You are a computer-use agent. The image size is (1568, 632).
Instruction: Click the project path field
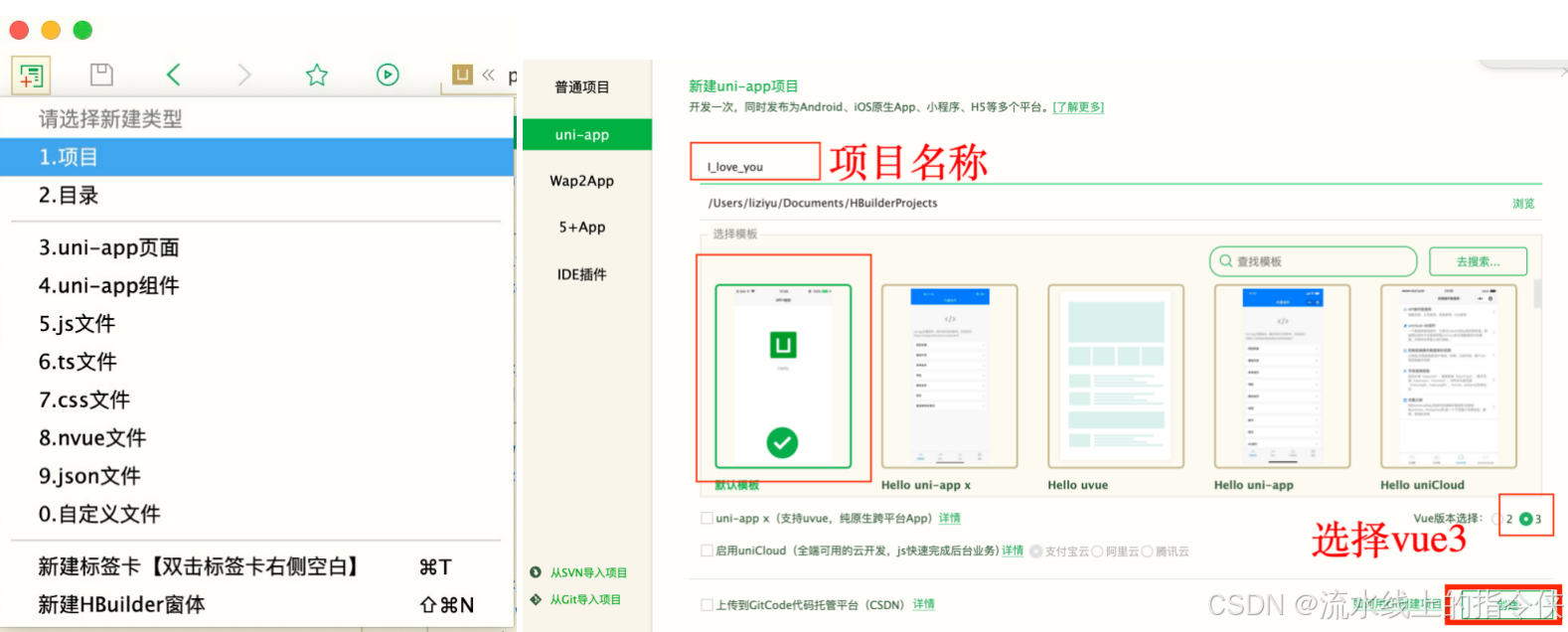click(1103, 203)
